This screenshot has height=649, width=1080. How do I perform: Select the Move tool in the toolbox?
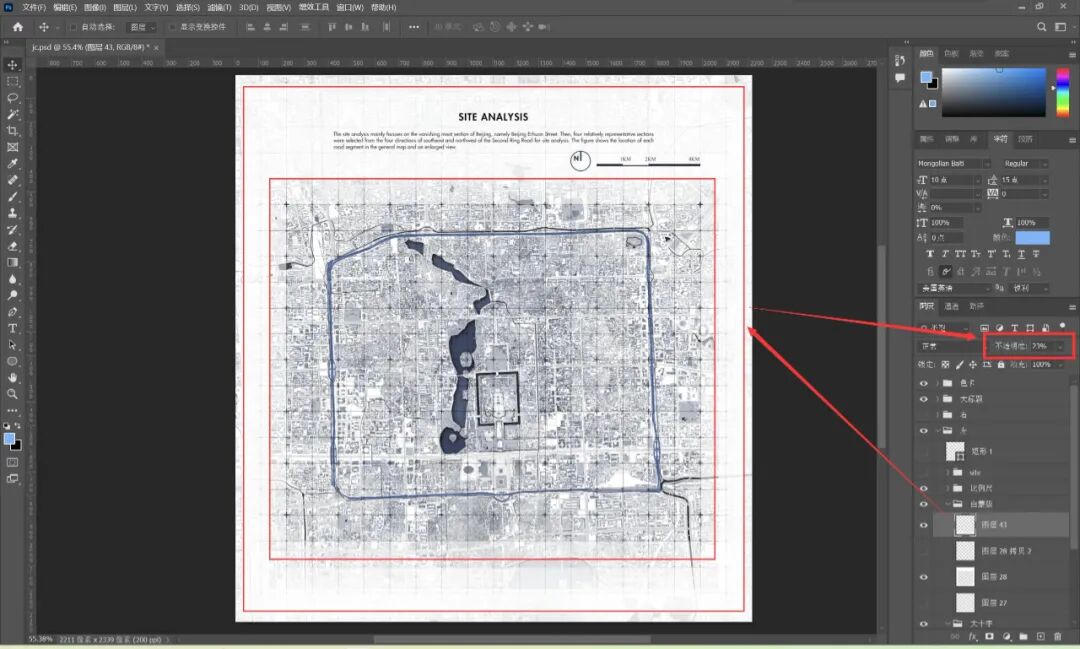point(12,65)
